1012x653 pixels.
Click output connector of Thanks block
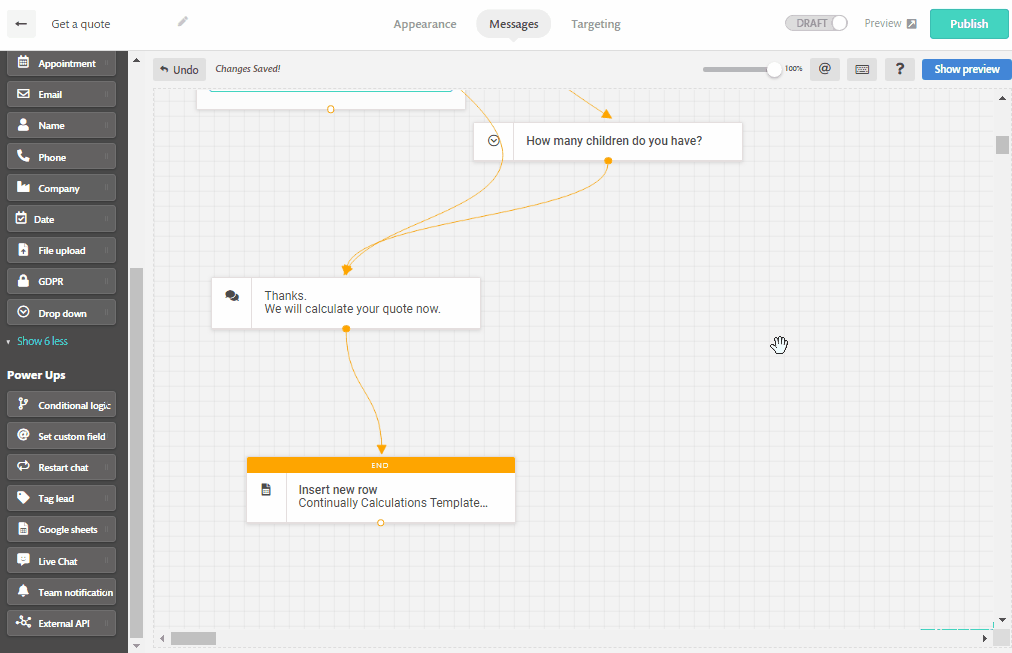(x=346, y=328)
